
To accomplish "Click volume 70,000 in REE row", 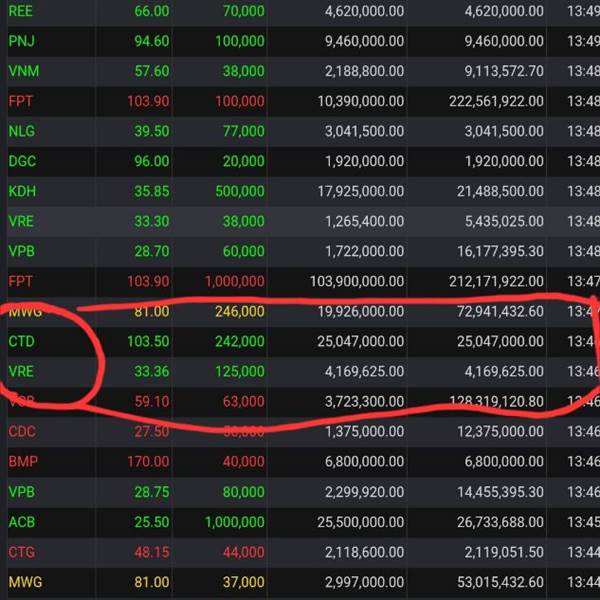I will click(243, 11).
